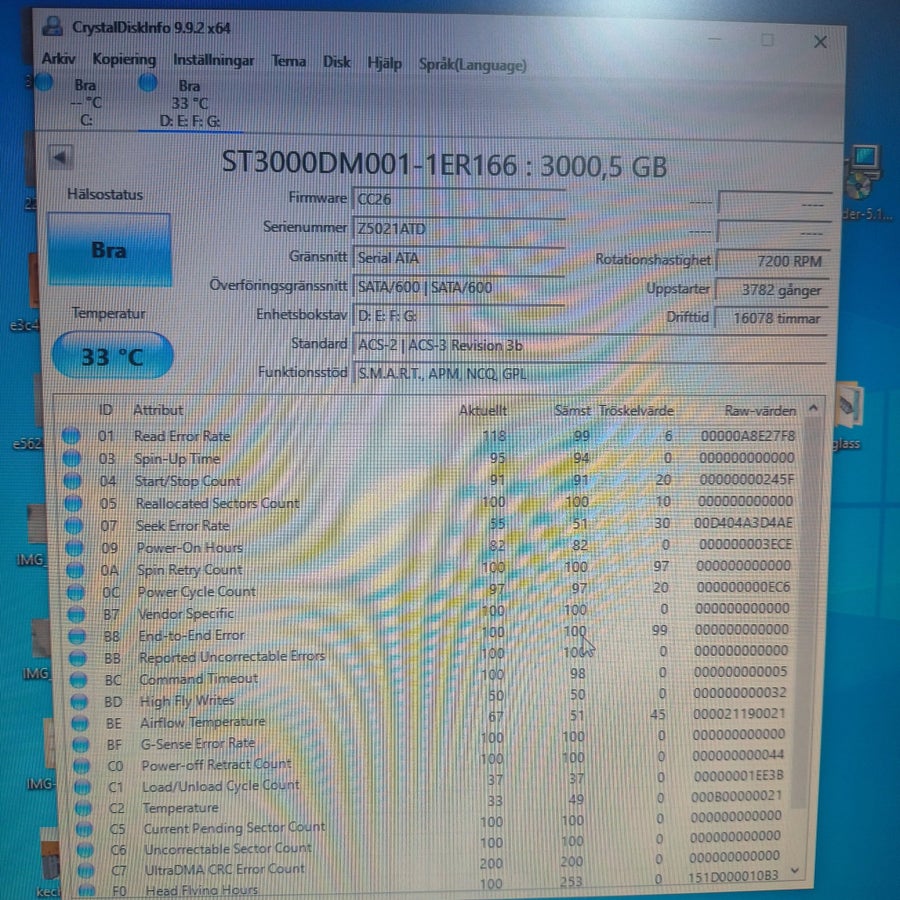This screenshot has width=900, height=900.
Task: Click the status icon for C2 Temperature
Action: (x=84, y=808)
